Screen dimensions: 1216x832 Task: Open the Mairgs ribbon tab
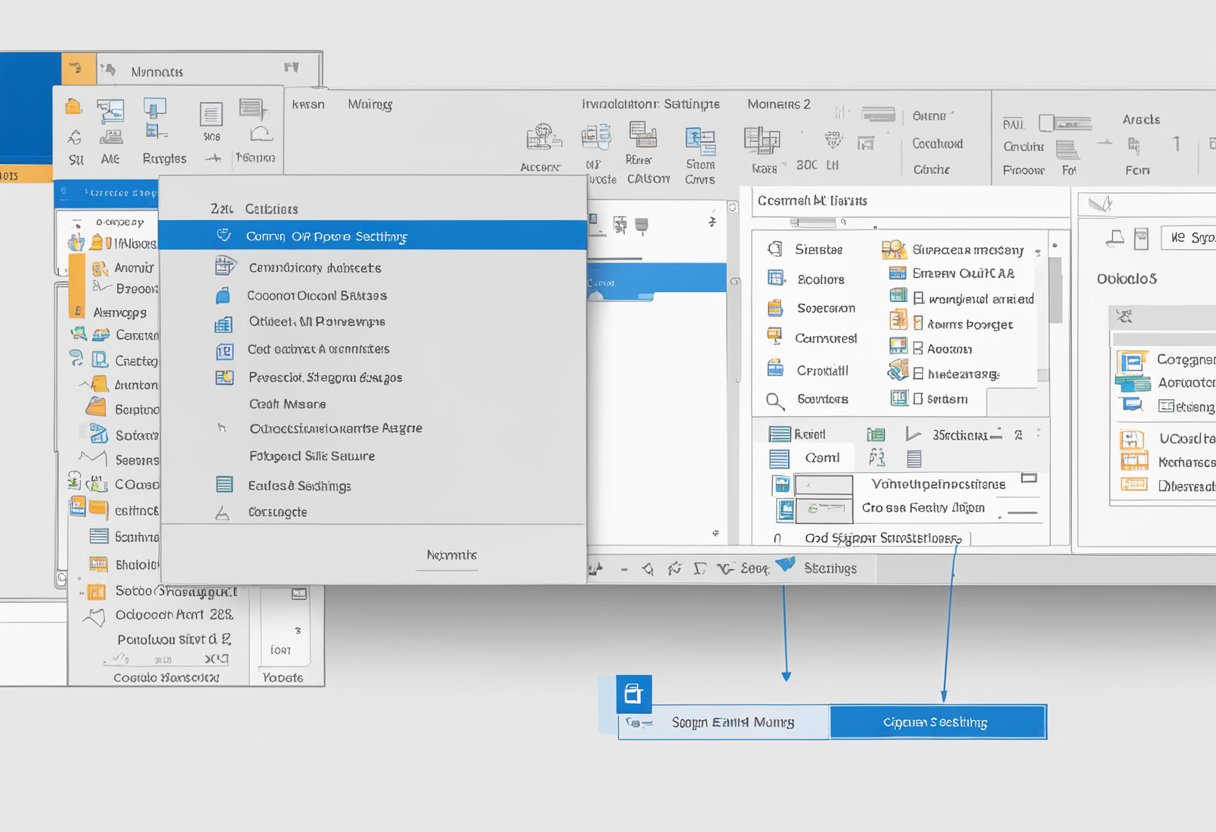(369, 104)
